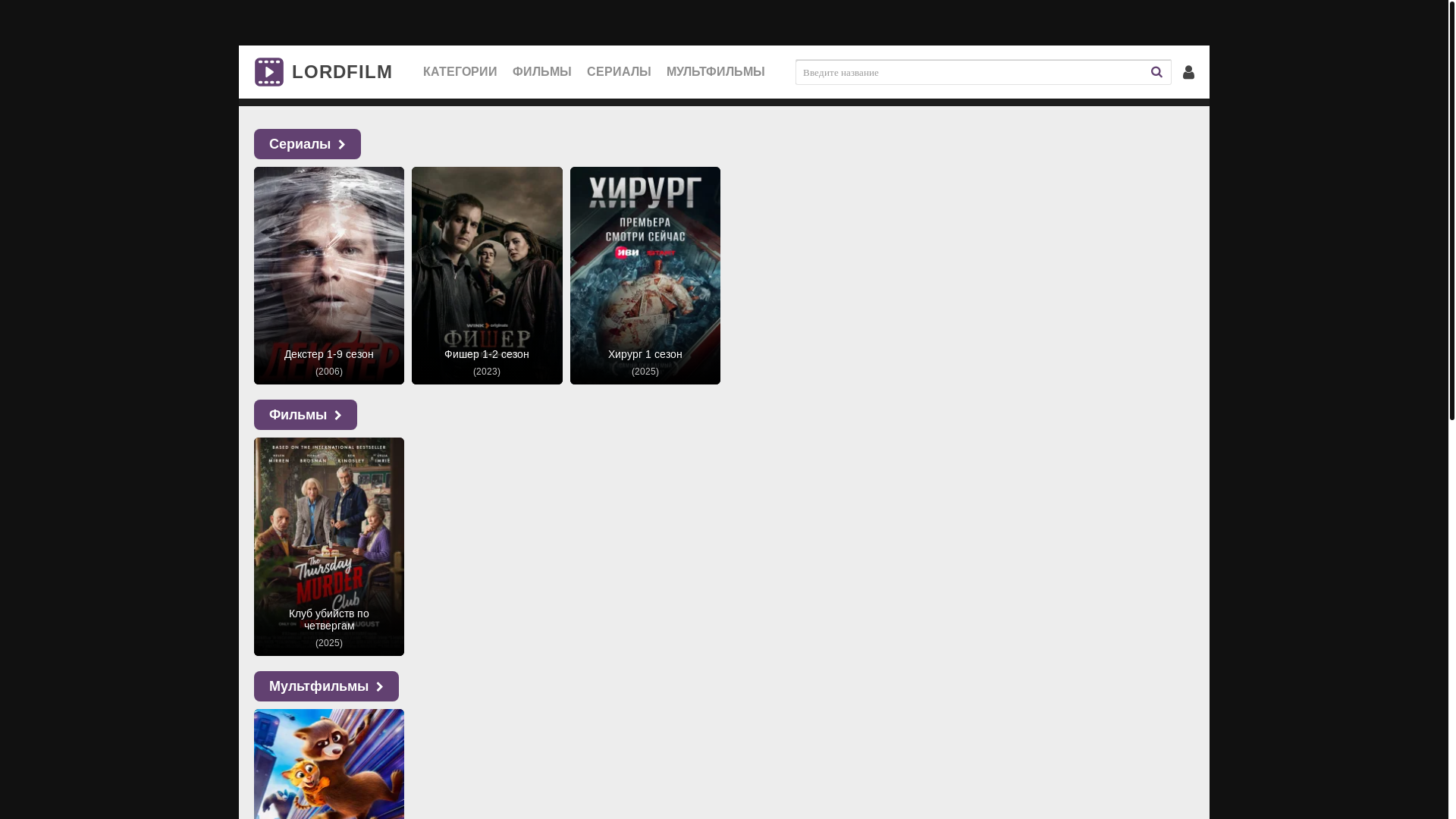Open the МУЛЬТФИЛЬМЫ menu item

click(716, 72)
